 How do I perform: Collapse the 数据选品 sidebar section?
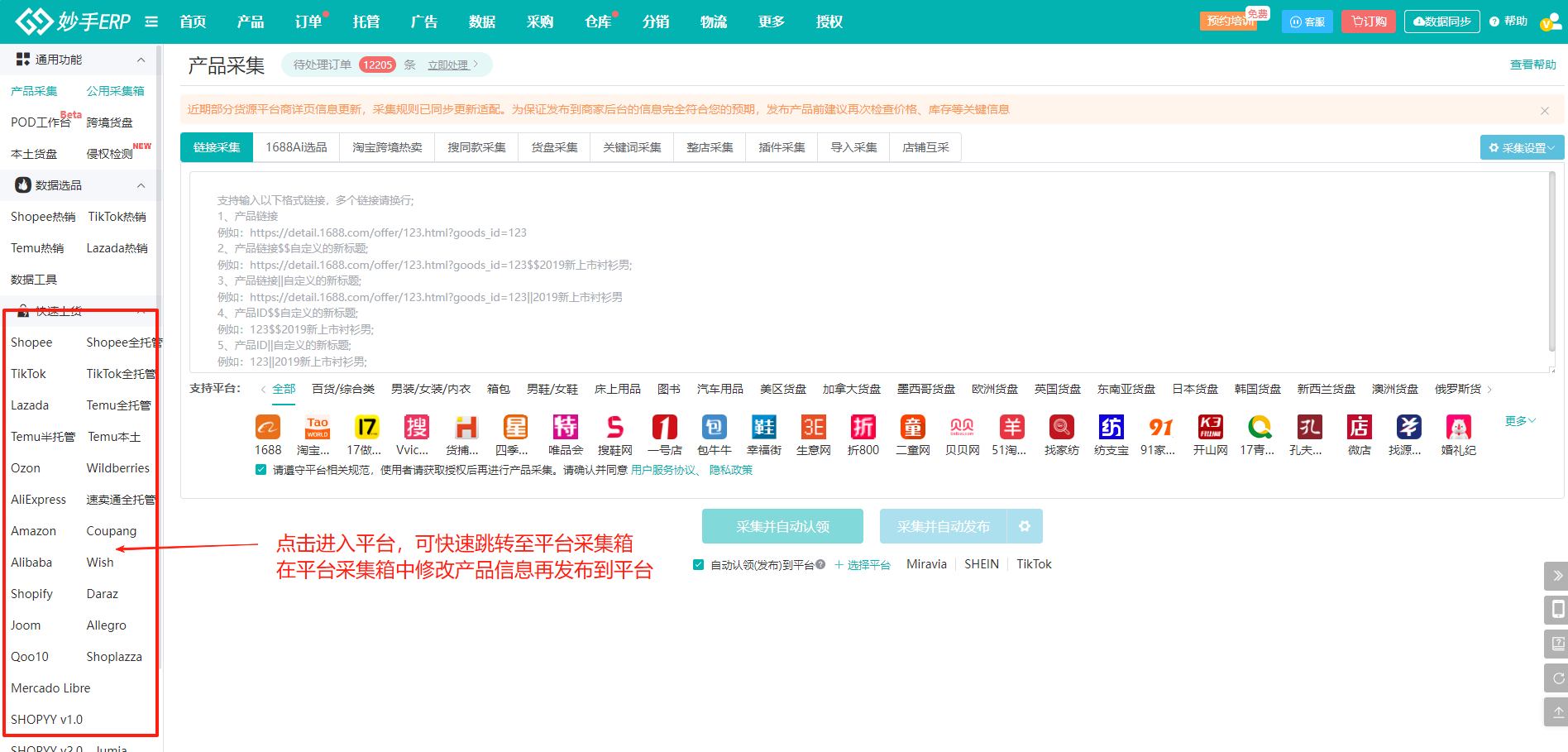pos(141,185)
